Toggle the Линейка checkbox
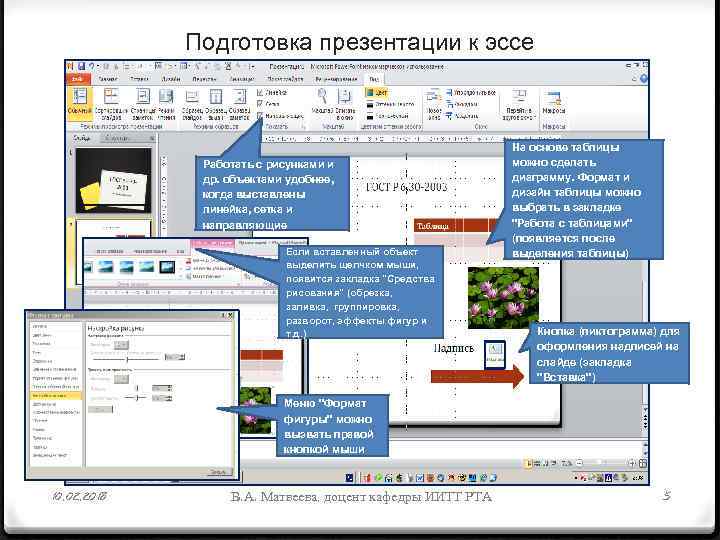Screen dimensions: 720x540 pos(260,92)
